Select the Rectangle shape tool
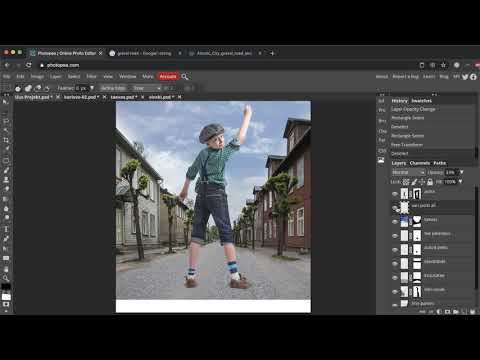This screenshot has width=480, height=360. 6,258
